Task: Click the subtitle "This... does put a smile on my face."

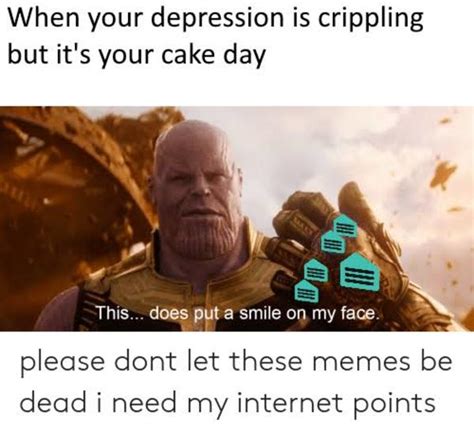Action: 238,314
